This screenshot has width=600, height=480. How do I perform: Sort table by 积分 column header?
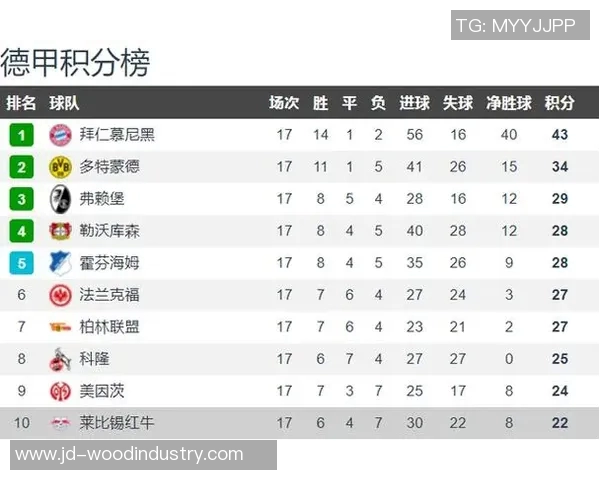coord(559,103)
